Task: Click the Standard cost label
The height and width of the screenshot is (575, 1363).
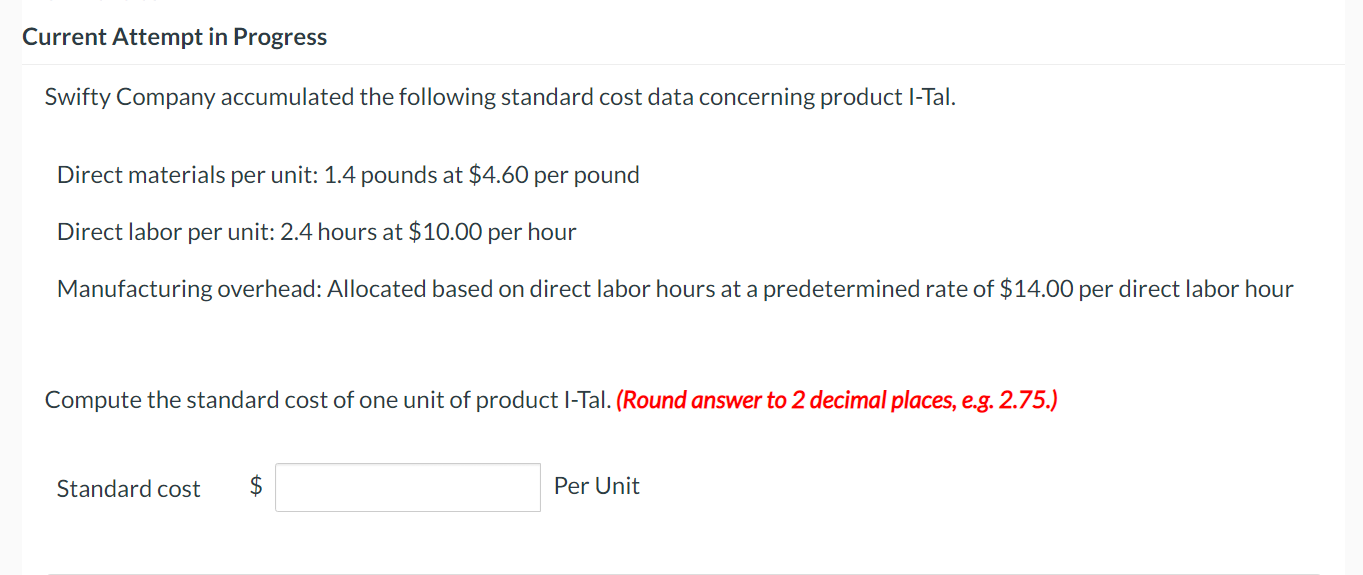Action: (129, 489)
